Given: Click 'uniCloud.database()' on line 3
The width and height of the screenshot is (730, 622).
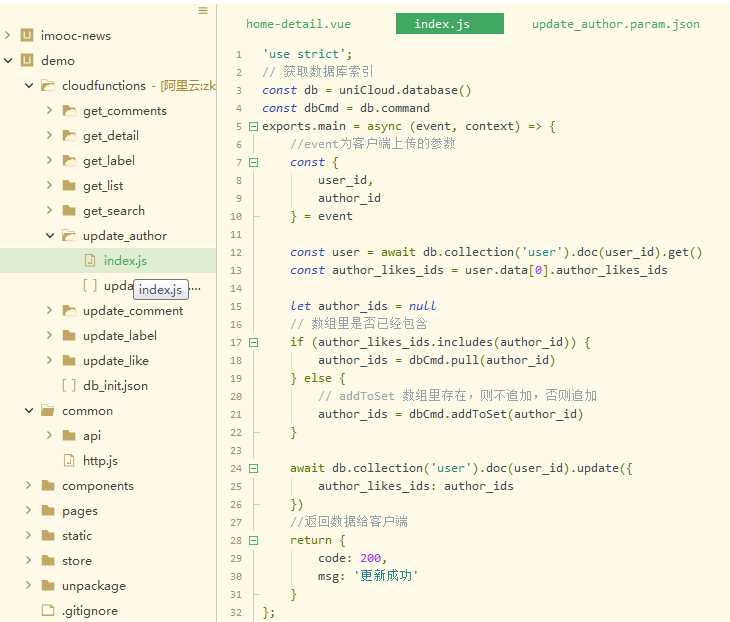Looking at the screenshot, I should 405,90.
